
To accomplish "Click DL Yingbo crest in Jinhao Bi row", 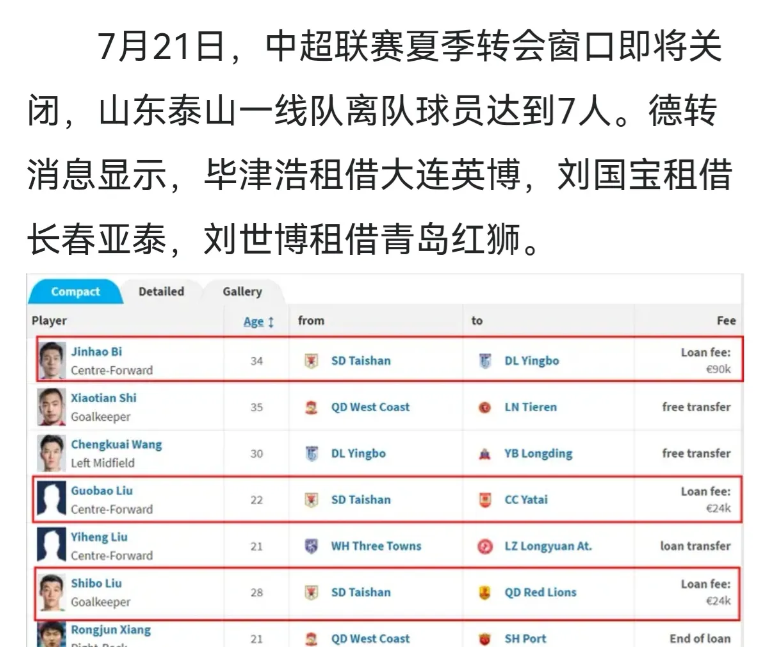I will tap(484, 361).
